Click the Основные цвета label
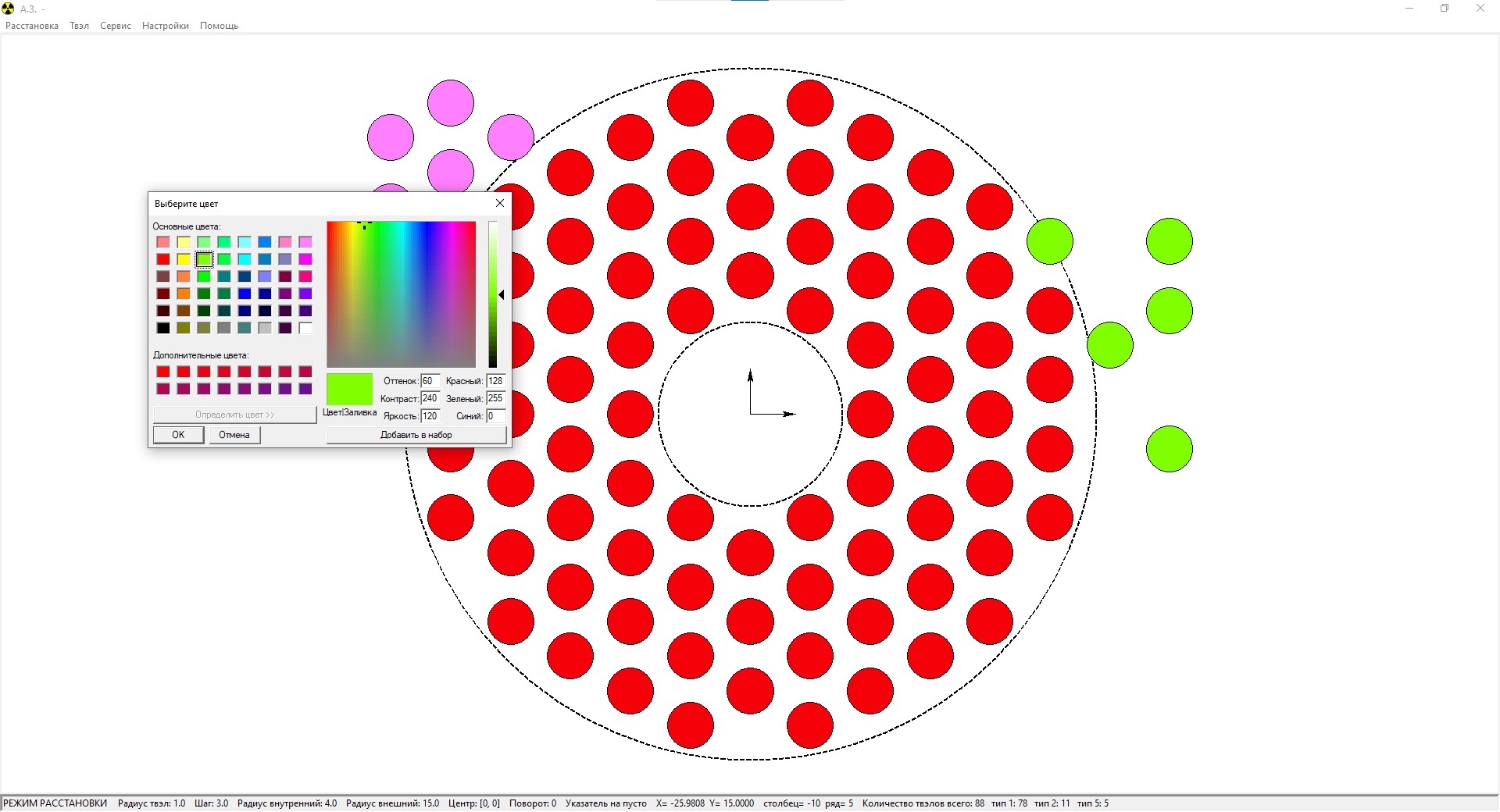 pyautogui.click(x=187, y=226)
